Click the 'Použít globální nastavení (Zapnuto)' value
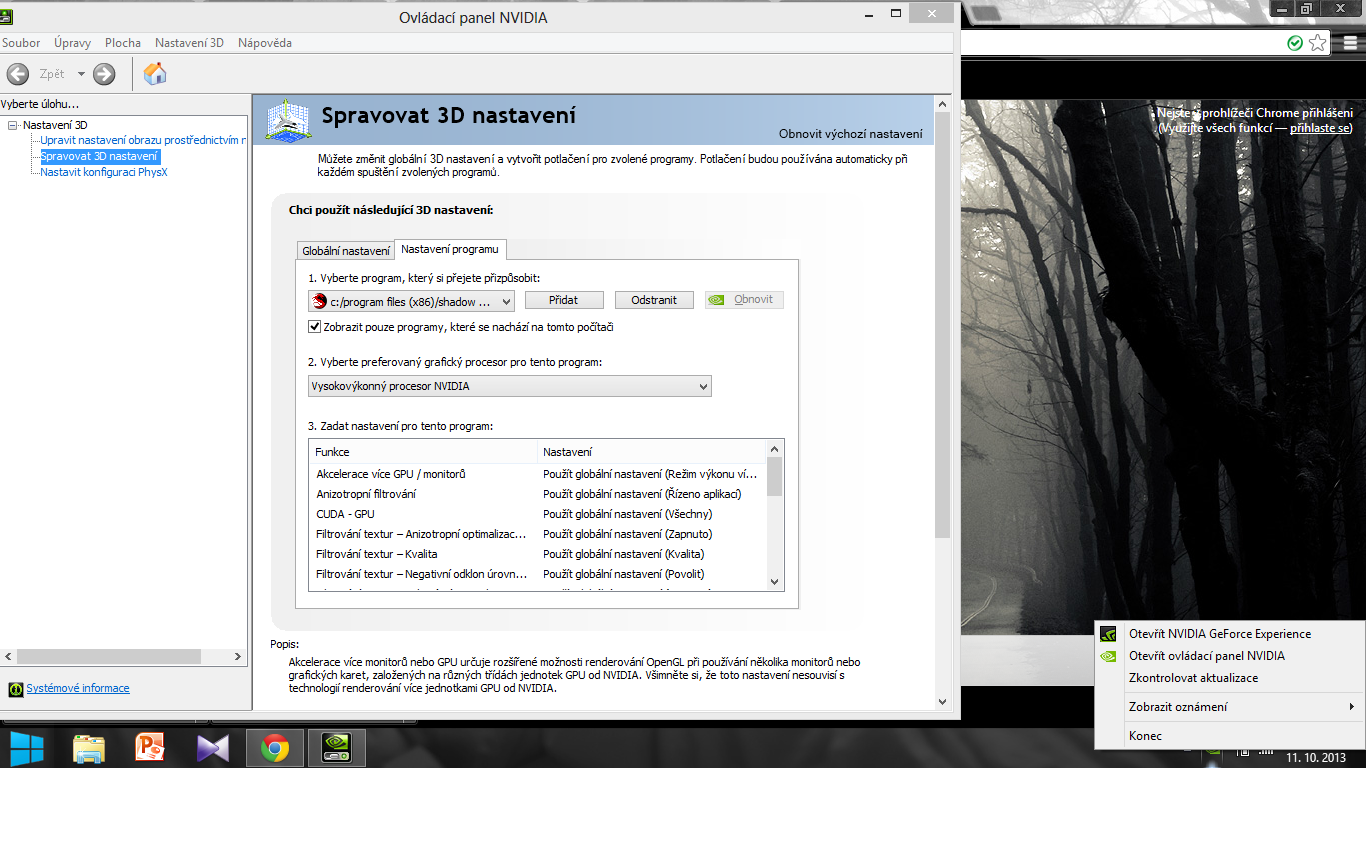The width and height of the screenshot is (1366, 849). pyautogui.click(x=628, y=534)
